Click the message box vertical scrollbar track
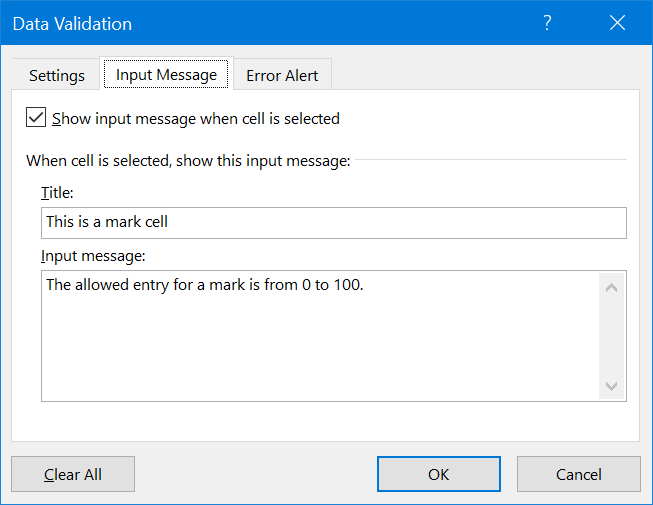653x505 pixels. click(x=612, y=336)
